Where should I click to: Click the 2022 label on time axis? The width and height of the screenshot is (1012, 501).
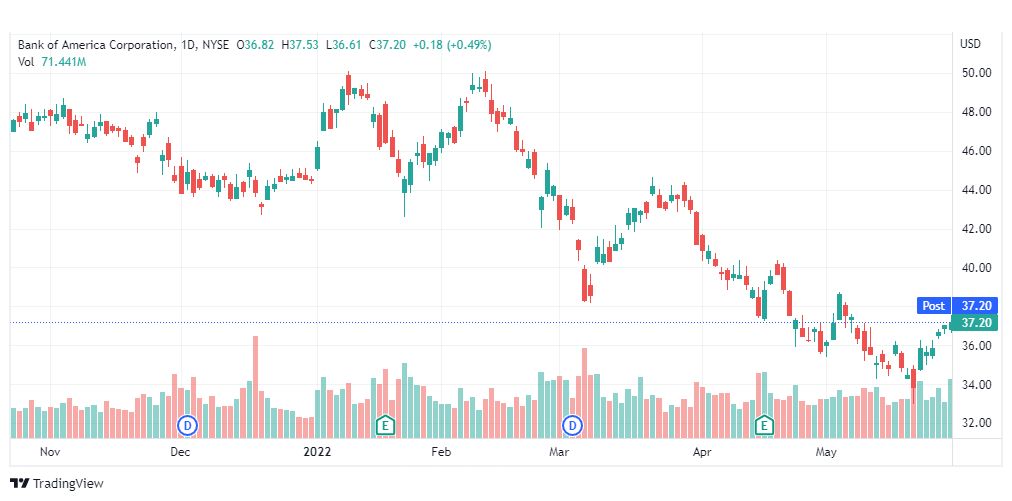coord(317,452)
